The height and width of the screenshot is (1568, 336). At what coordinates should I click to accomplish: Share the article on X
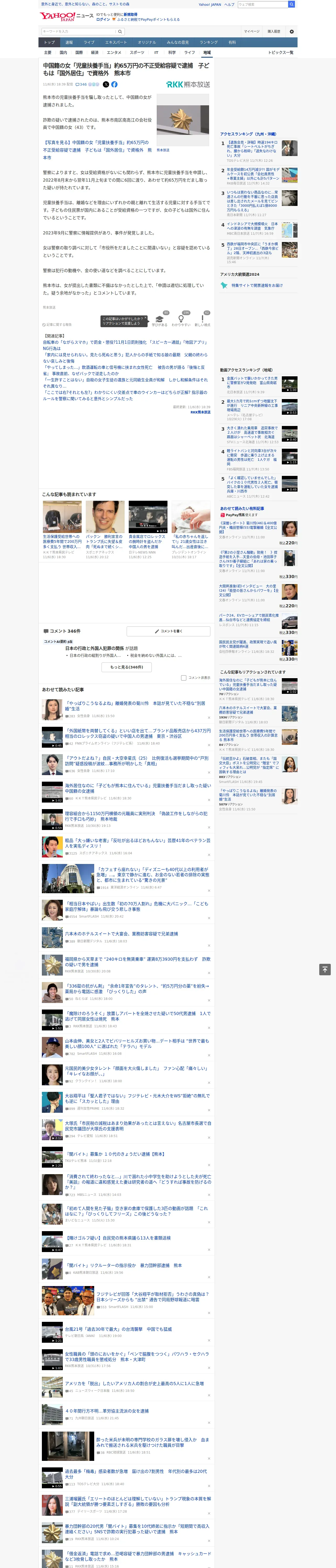point(105,85)
